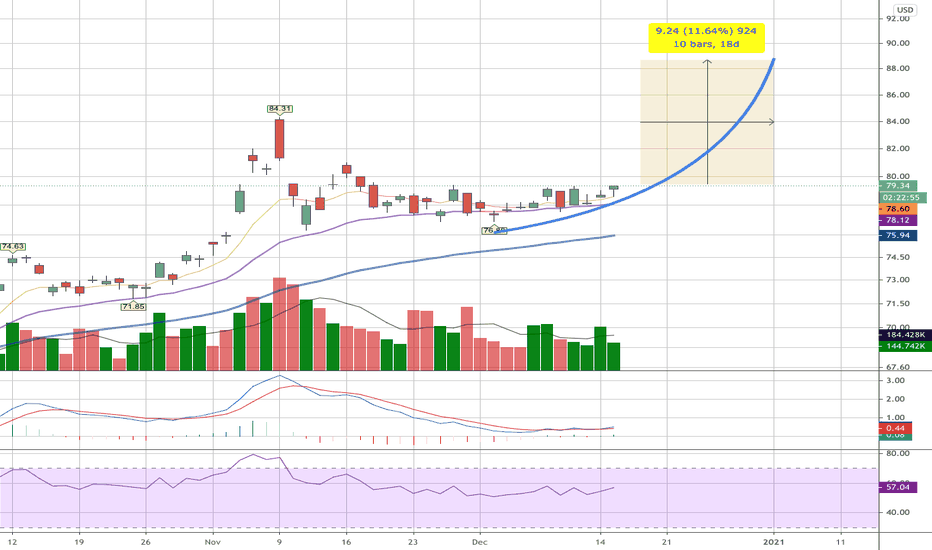Click the 2021 label on time axis
Viewport: 932px width, 550px height.
774,542
